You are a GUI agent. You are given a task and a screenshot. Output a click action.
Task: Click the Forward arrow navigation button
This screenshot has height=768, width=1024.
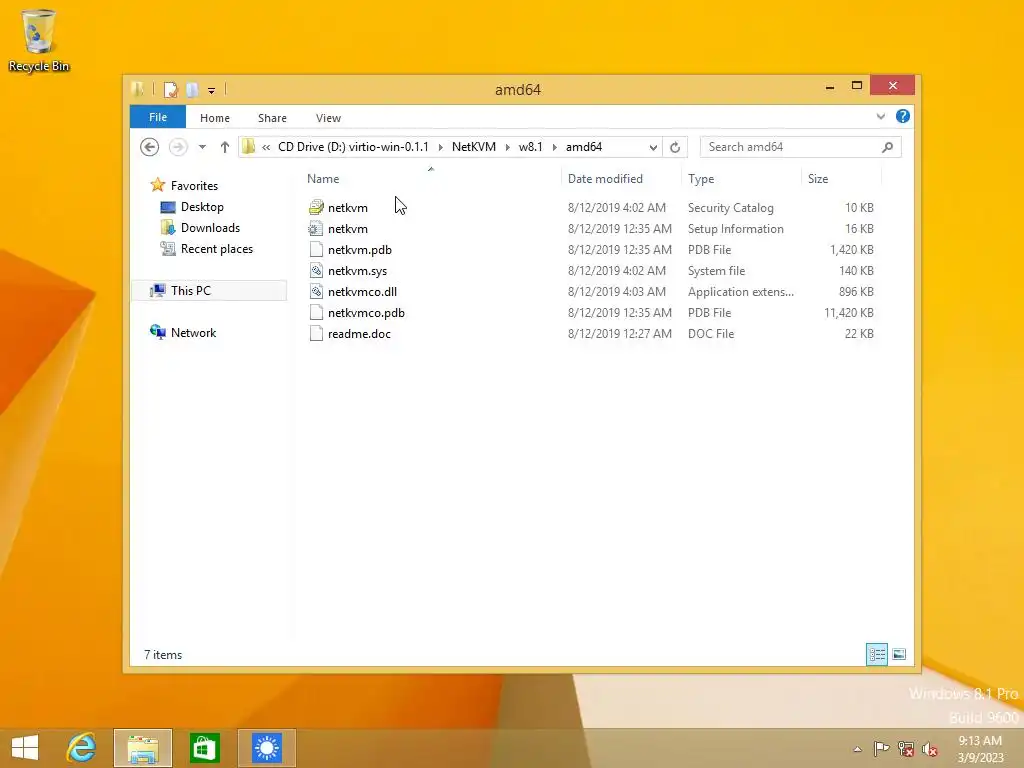tap(178, 147)
